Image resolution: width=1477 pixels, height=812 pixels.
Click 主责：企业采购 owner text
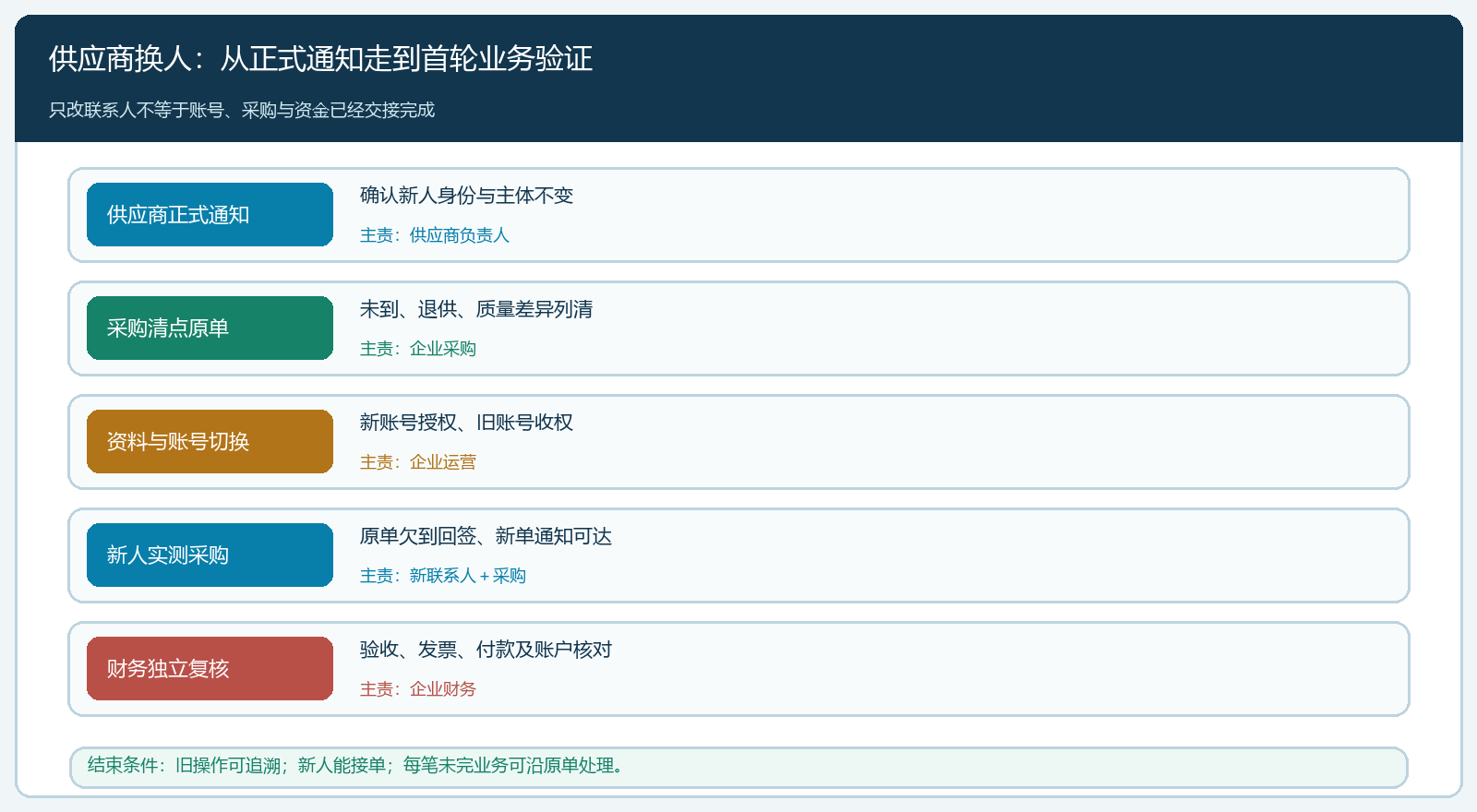[x=417, y=349]
